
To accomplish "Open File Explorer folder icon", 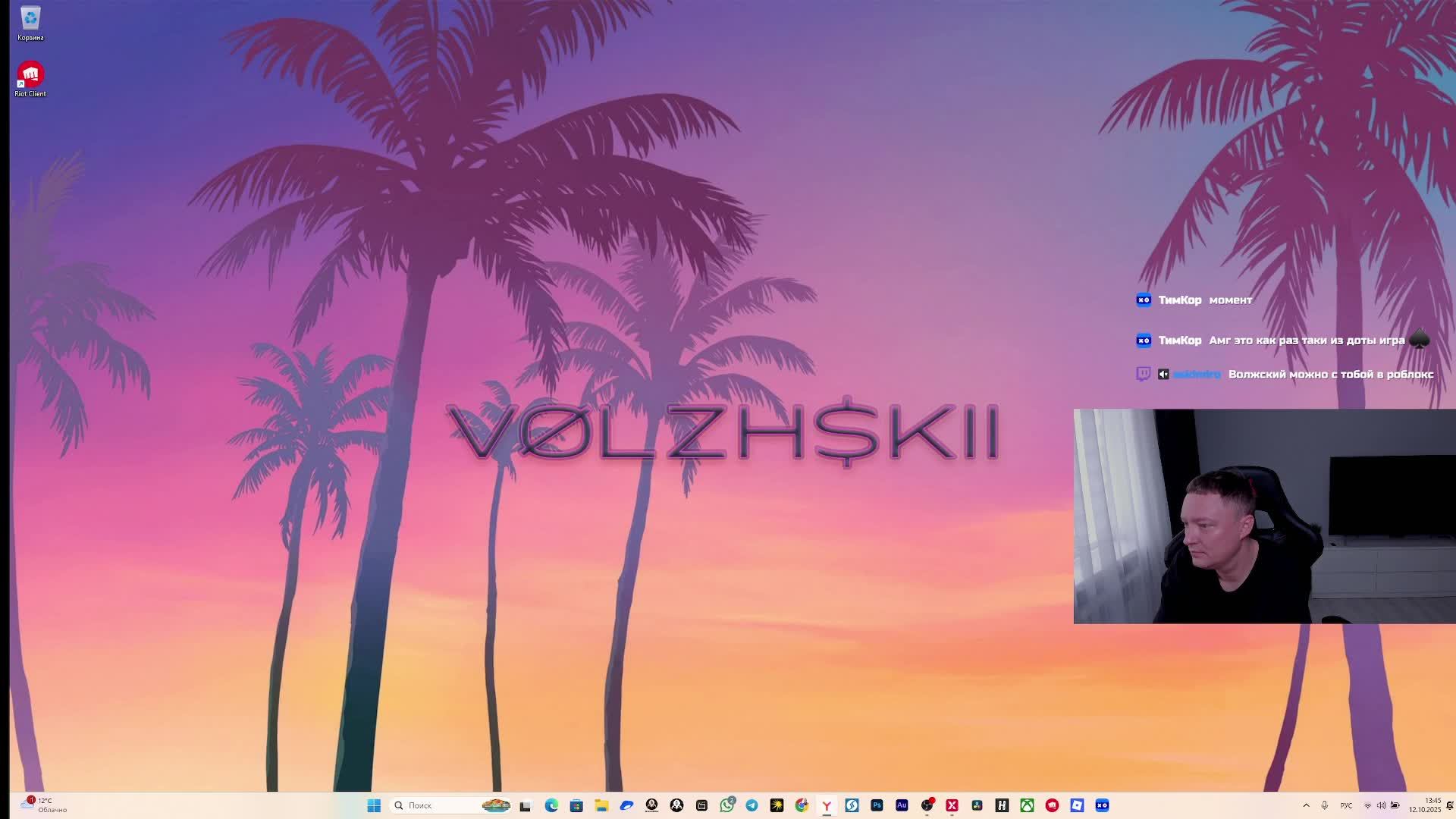I will click(x=601, y=805).
